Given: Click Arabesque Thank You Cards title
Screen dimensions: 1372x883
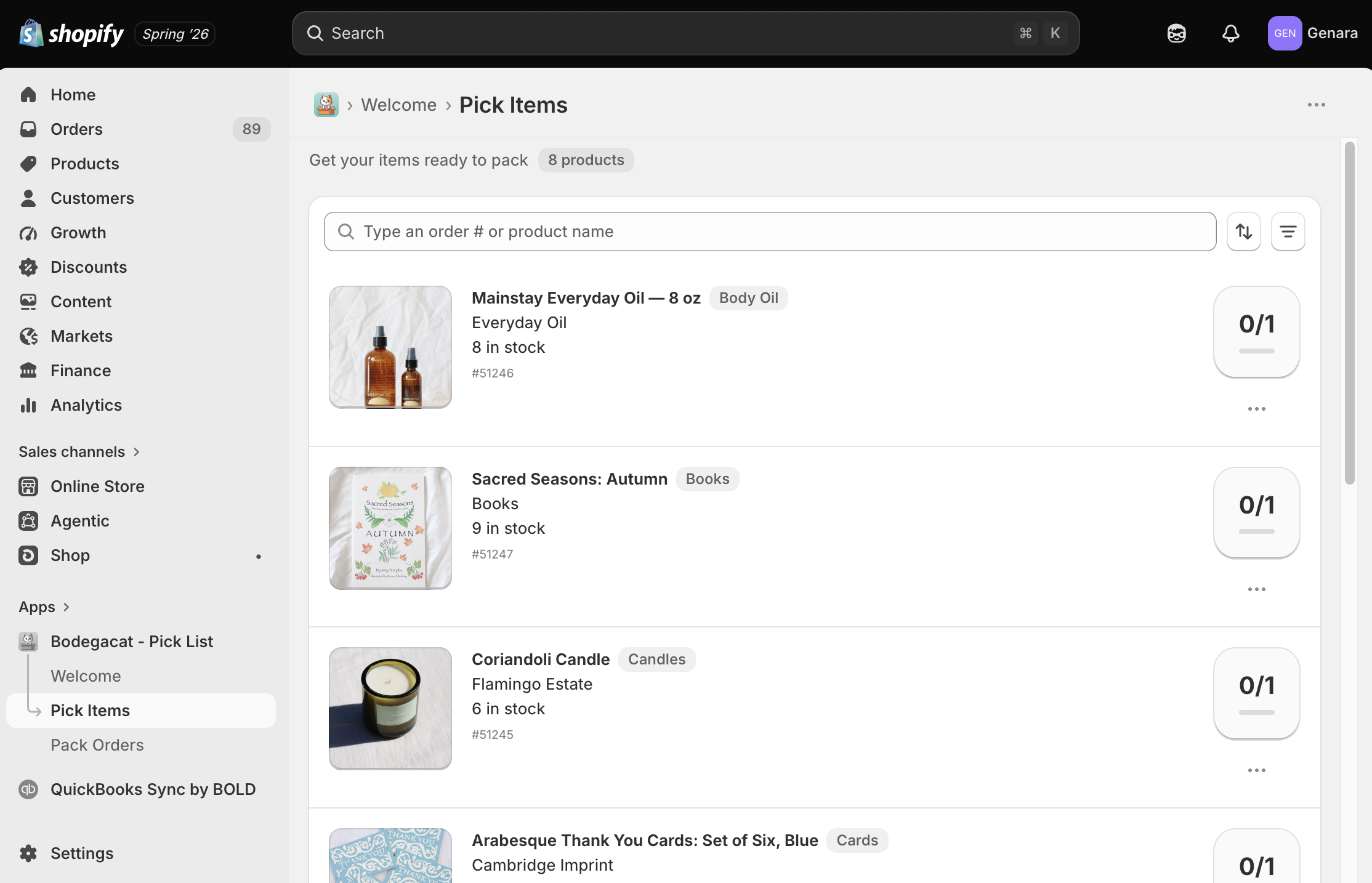Looking at the screenshot, I should tap(645, 841).
